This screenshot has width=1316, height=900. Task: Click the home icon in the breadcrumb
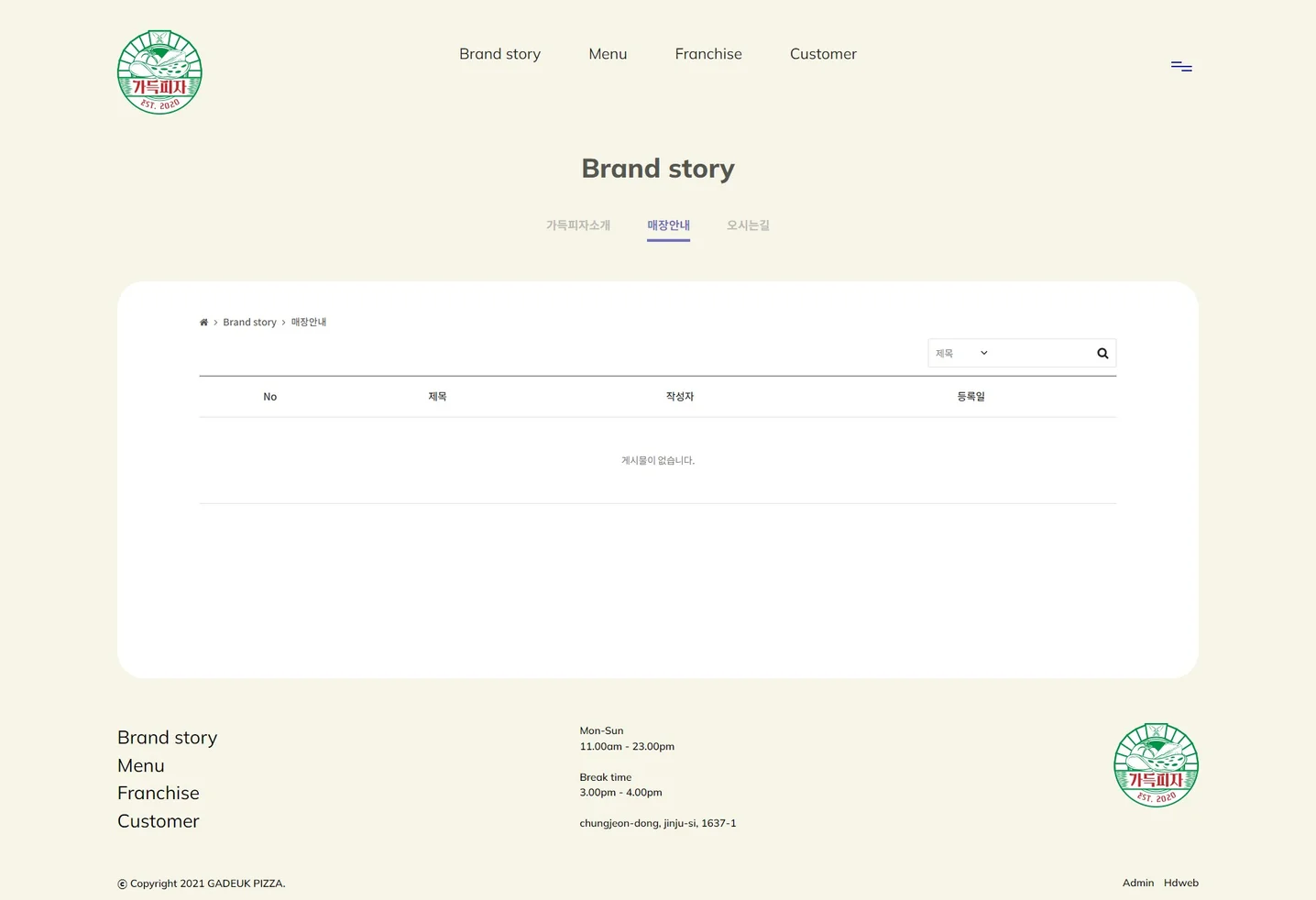click(x=203, y=323)
